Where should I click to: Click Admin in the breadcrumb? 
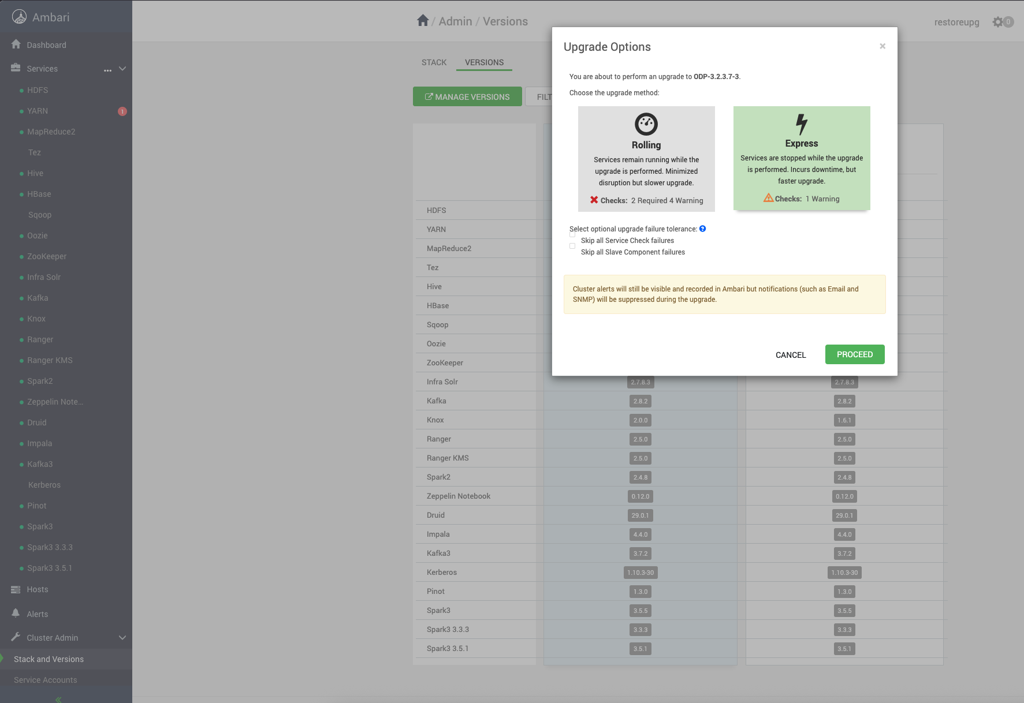pyautogui.click(x=455, y=22)
